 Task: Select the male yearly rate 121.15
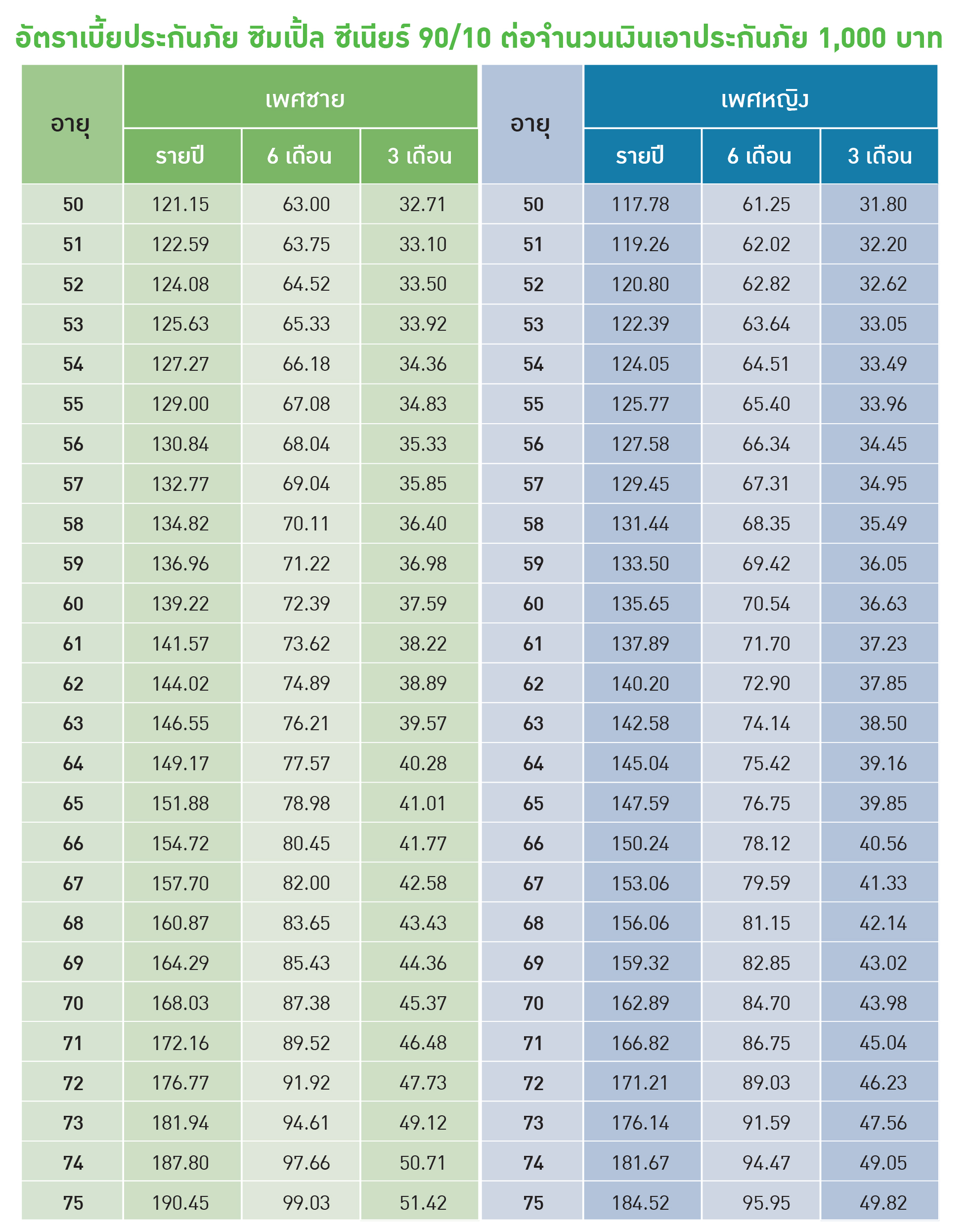click(x=180, y=204)
